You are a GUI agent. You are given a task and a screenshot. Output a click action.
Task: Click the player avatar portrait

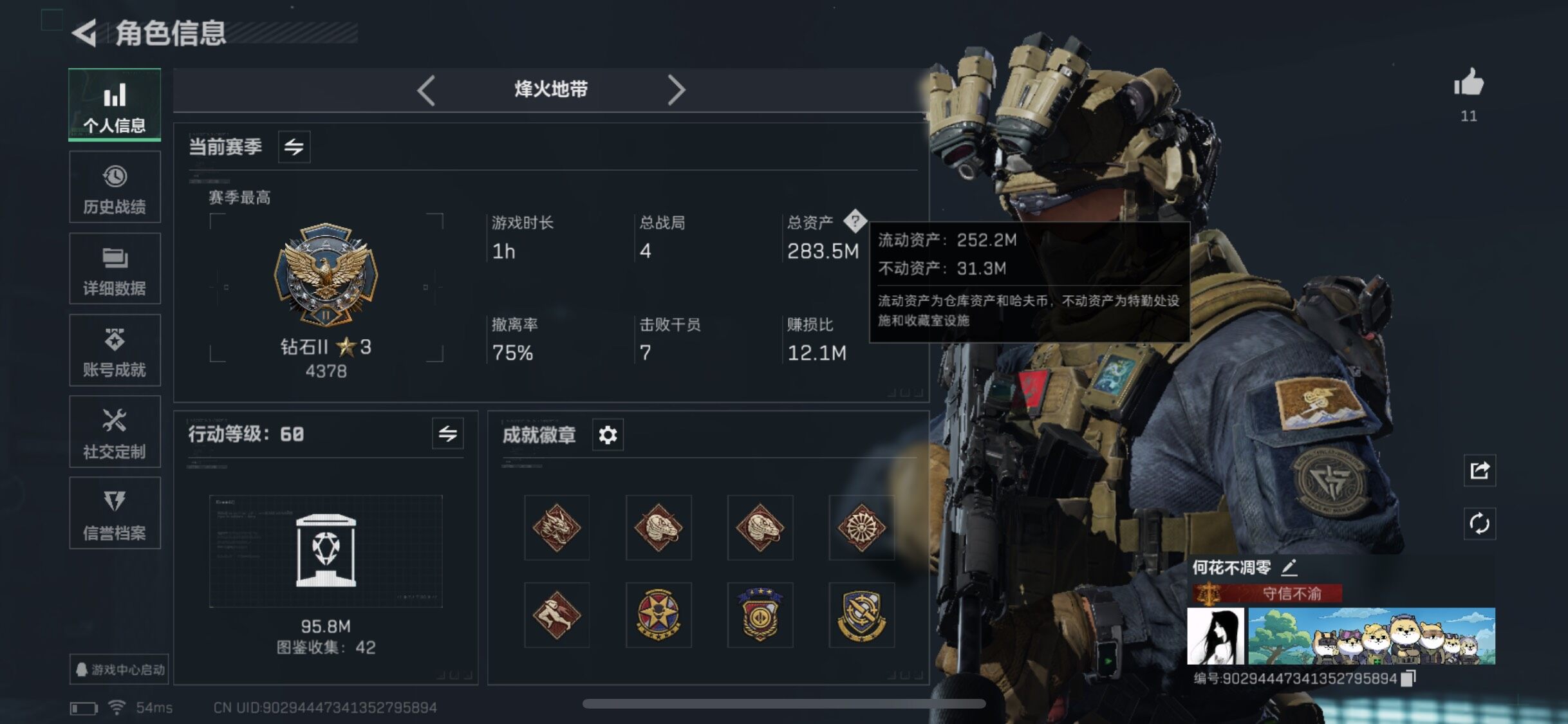click(x=1215, y=636)
